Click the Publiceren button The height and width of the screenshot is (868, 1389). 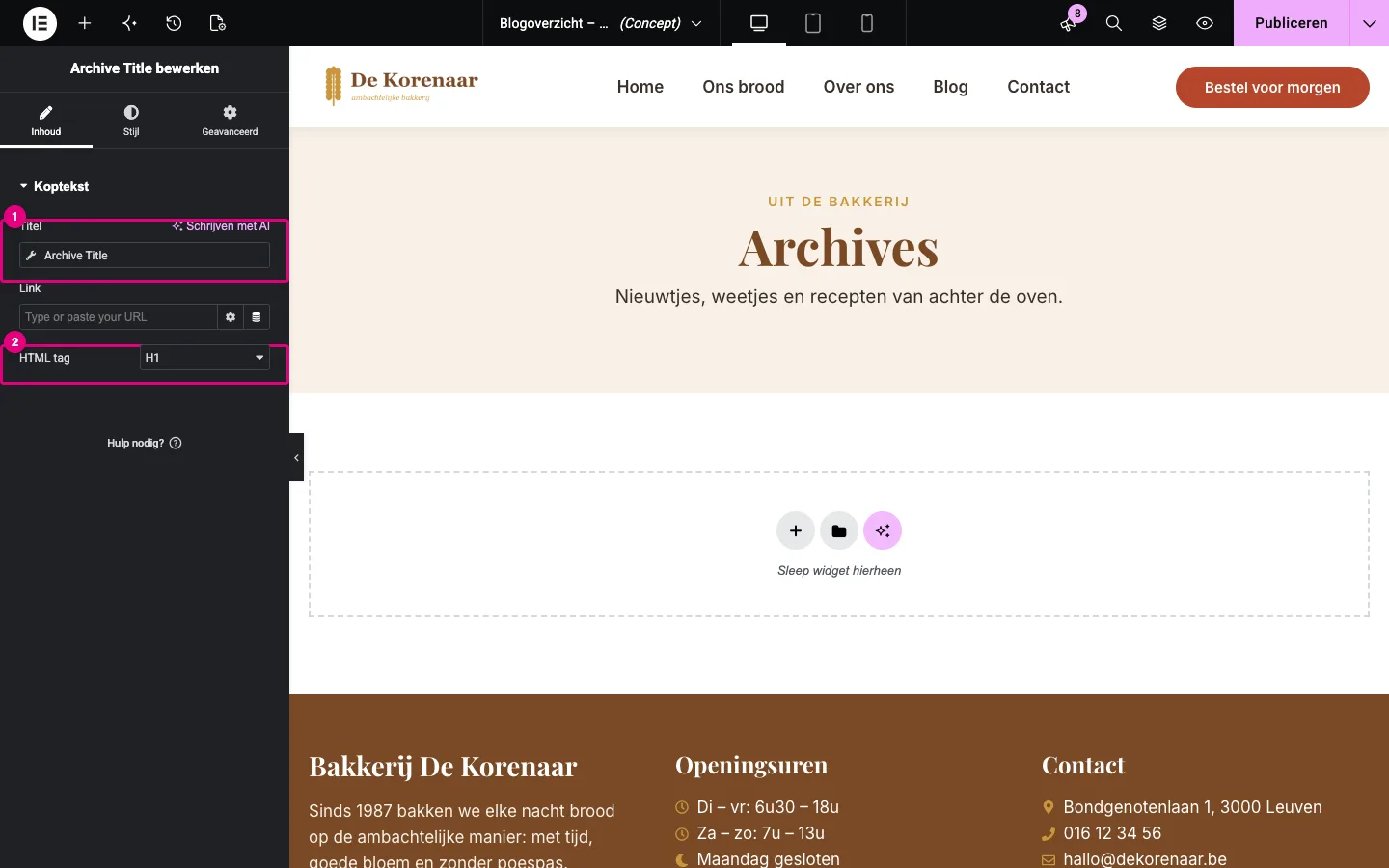click(x=1291, y=23)
